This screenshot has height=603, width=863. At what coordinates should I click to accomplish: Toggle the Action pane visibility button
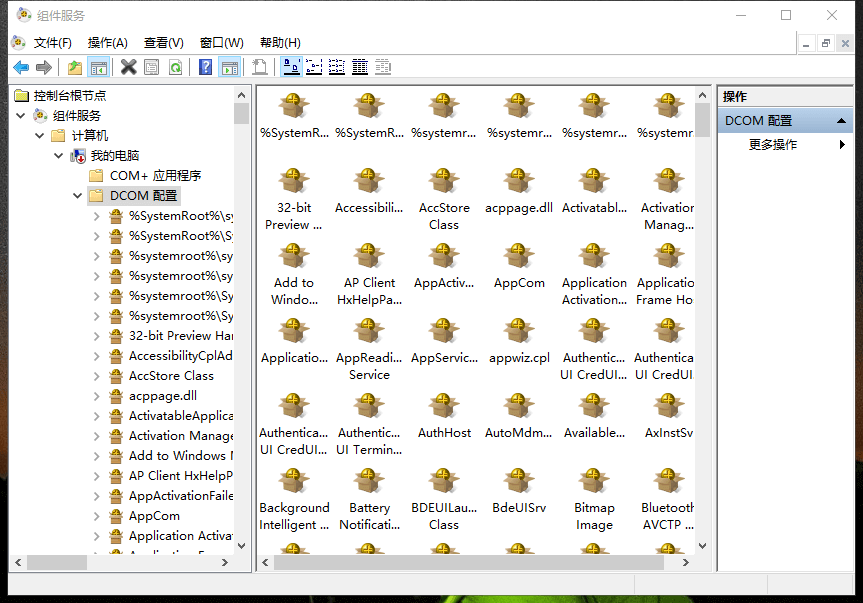click(229, 67)
